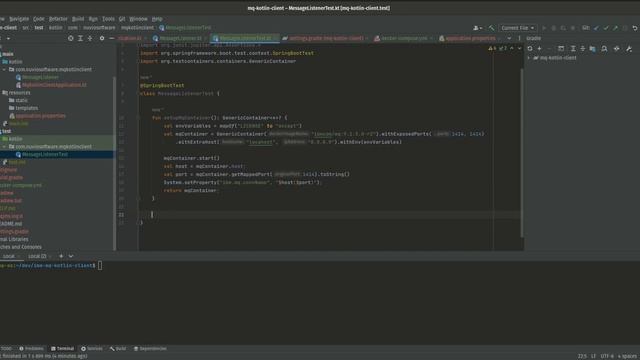Click Execute Gradle Task icon
Image resolution: width=640 pixels, height=360 pixels.
pos(561,49)
